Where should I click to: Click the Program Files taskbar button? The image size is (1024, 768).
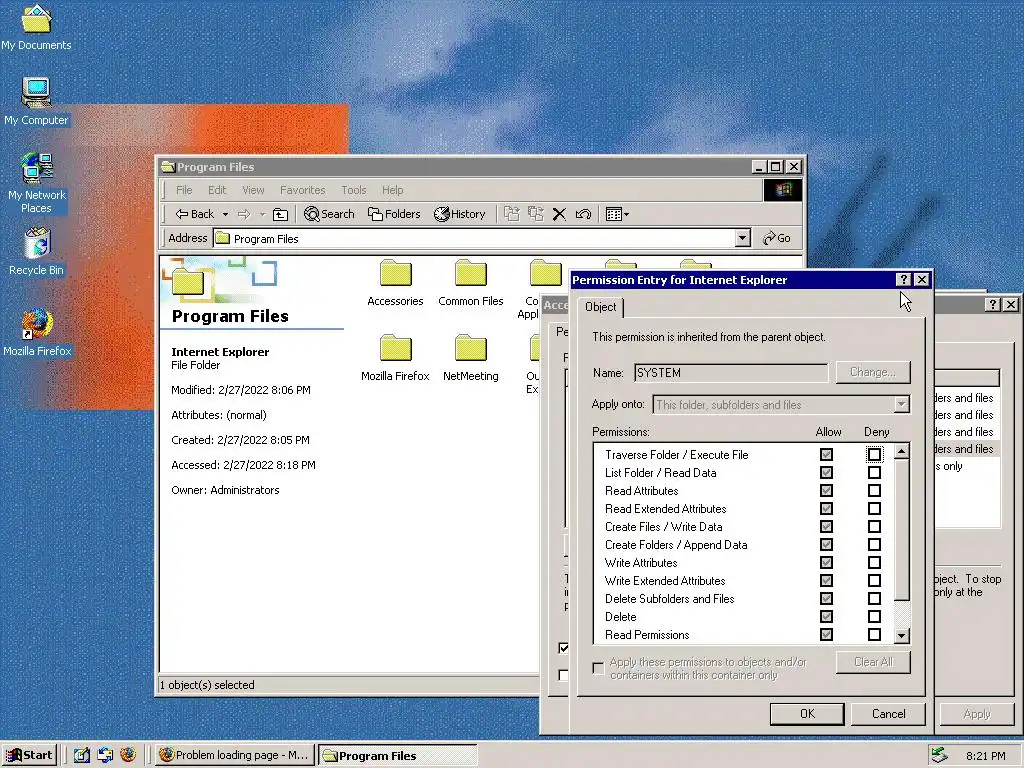(398, 756)
